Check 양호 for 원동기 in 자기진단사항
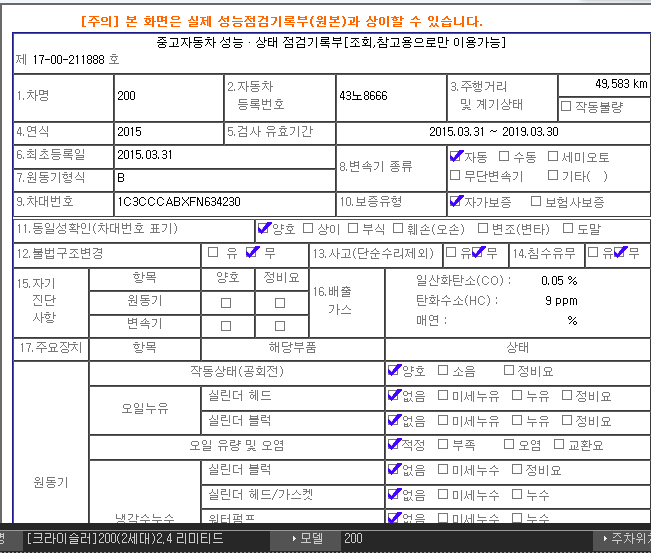 [x=225, y=302]
